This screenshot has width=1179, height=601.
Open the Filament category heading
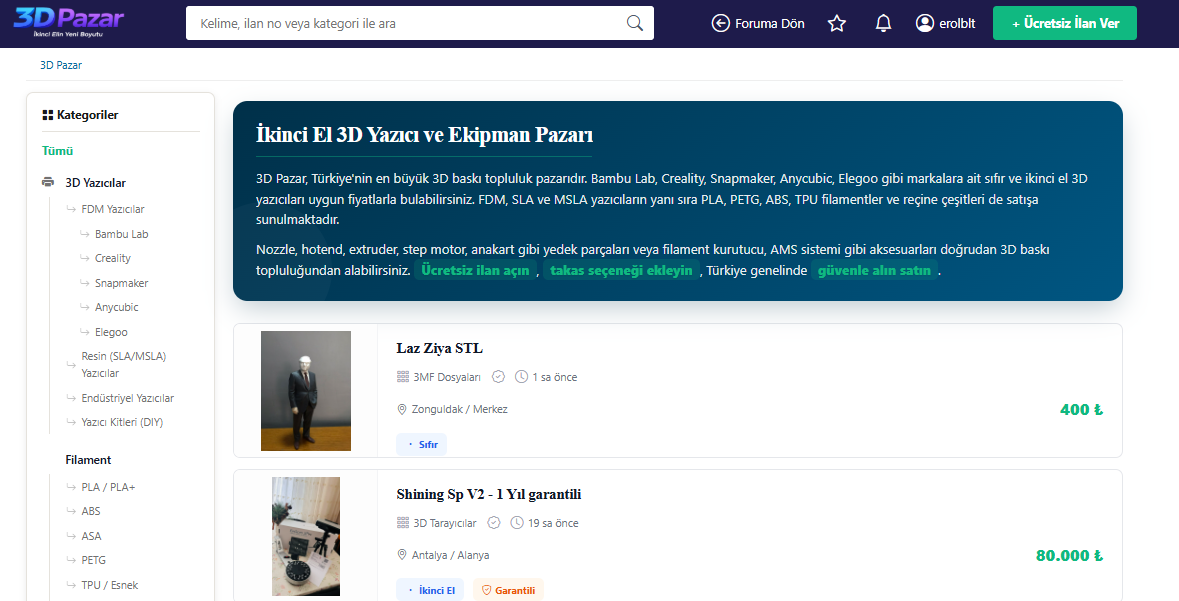point(88,460)
